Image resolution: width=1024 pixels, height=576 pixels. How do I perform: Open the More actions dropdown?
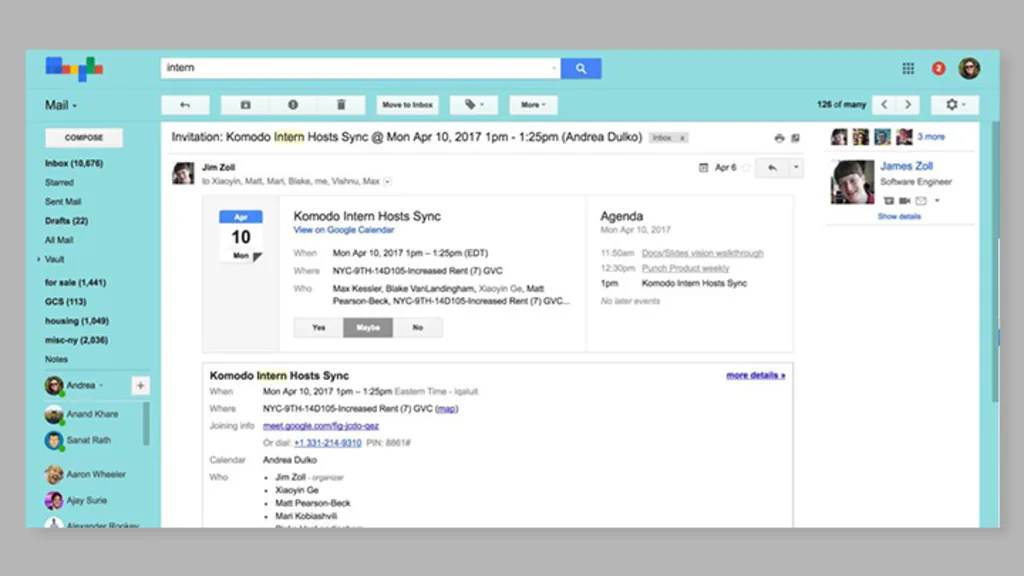533,104
